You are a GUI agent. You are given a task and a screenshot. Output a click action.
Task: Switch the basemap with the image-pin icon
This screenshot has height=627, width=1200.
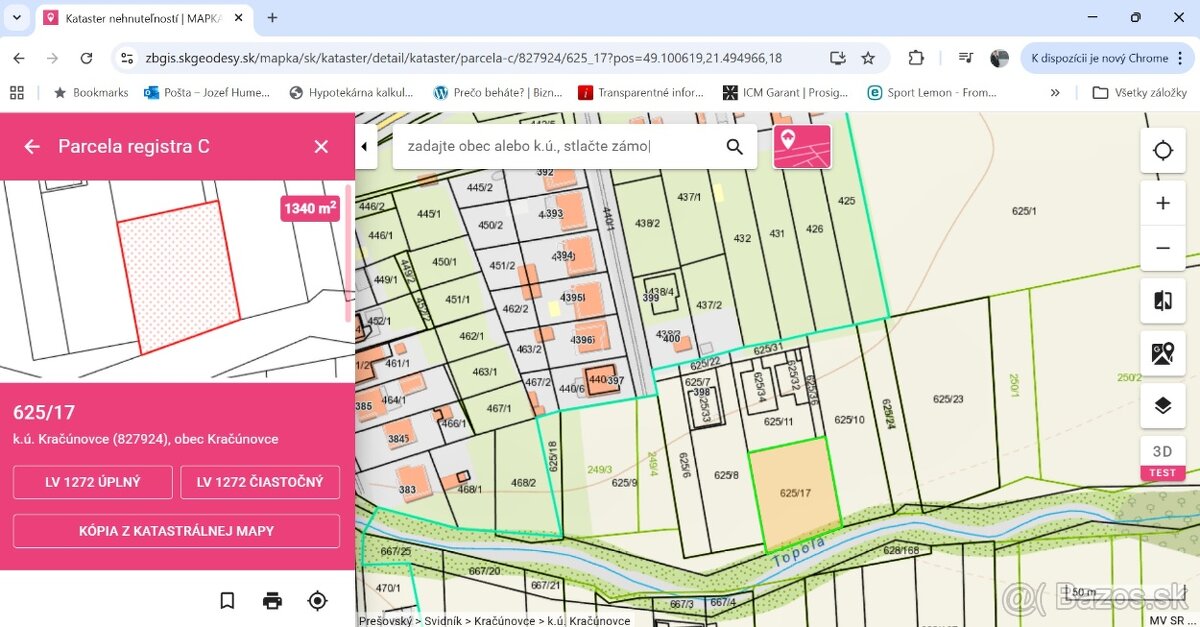pos(1162,353)
